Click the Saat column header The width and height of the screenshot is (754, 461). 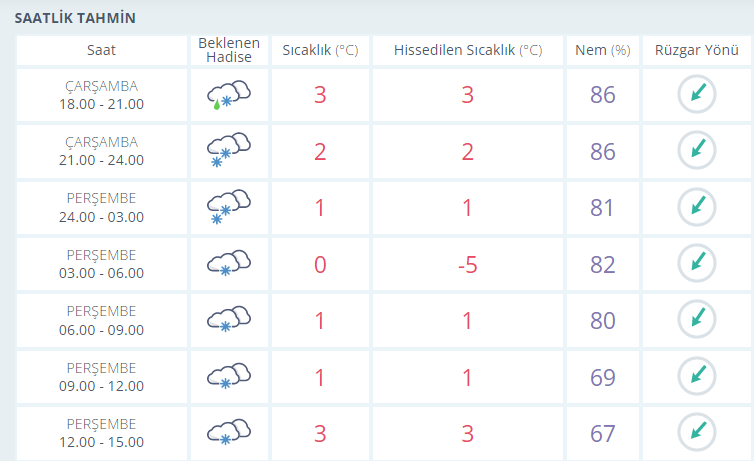pyautogui.click(x=101, y=50)
